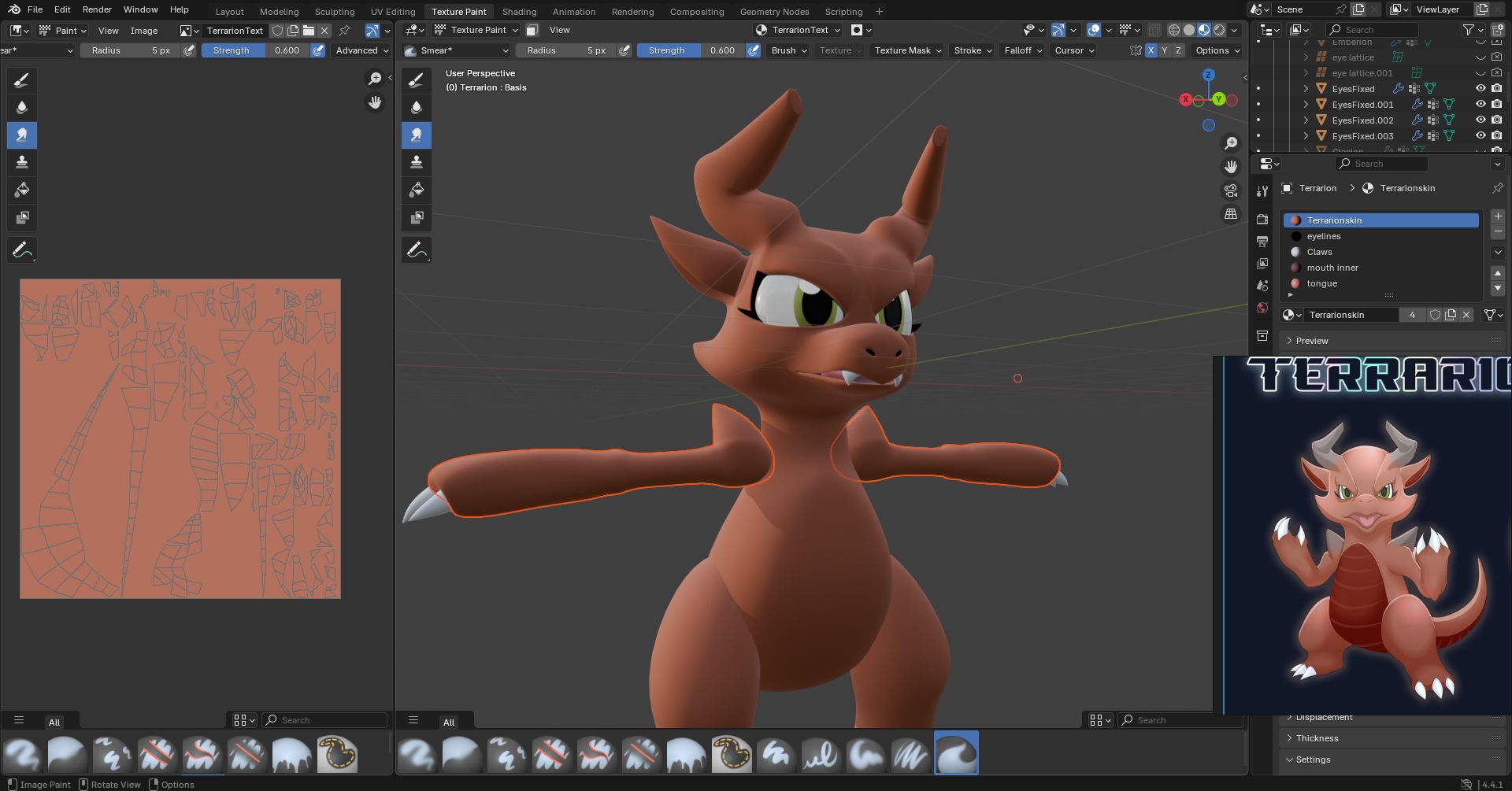The height and width of the screenshot is (791, 1512).
Task: Open the File menu
Action: pos(35,9)
